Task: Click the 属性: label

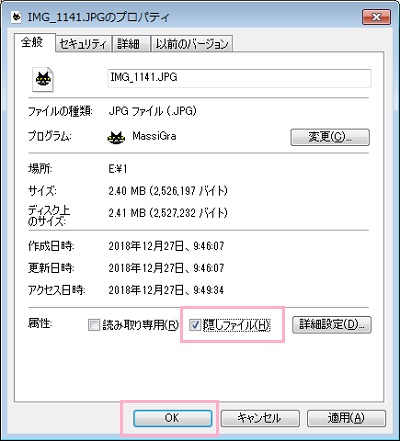Action: (40, 323)
